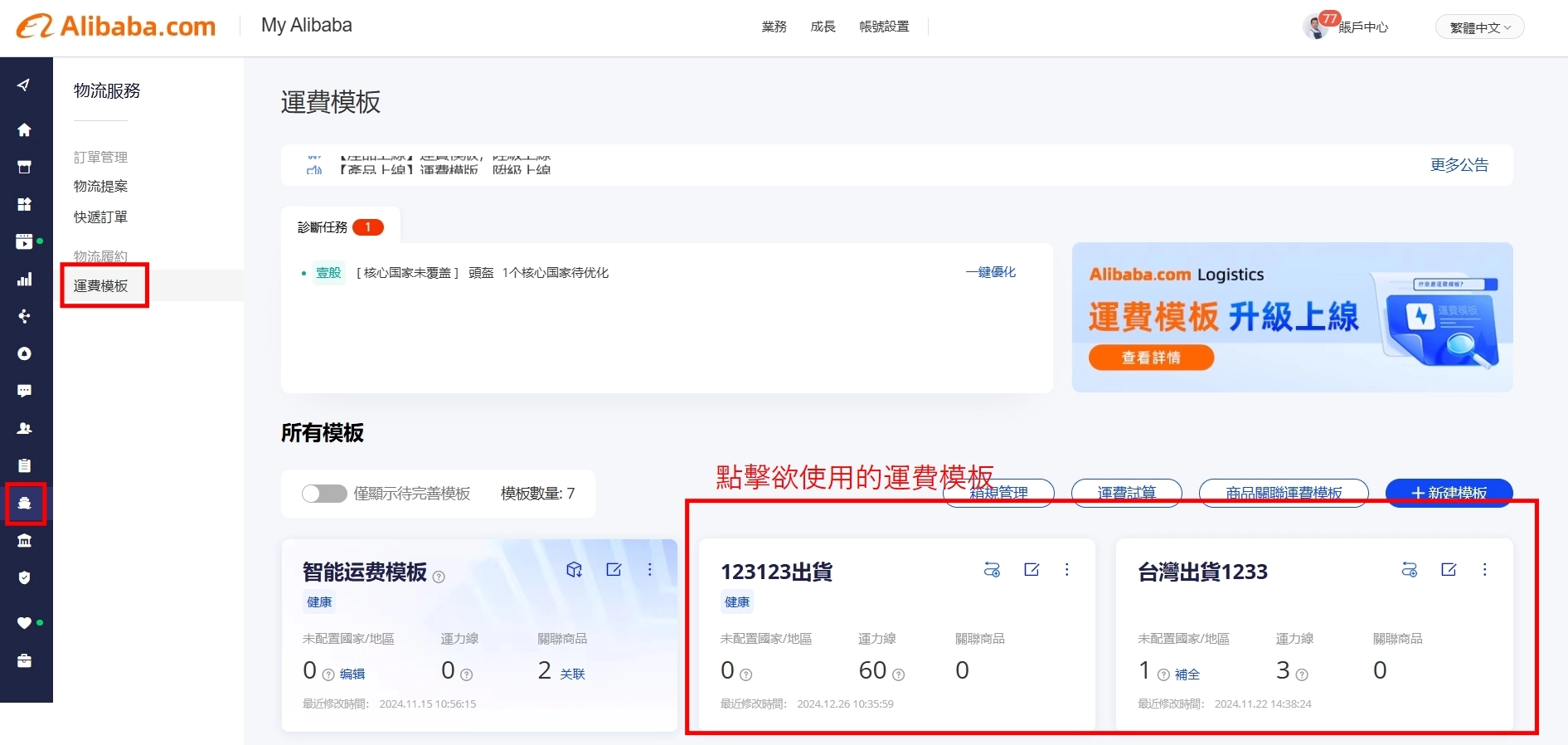Click 编辑 link on 智能运费模板 card
The height and width of the screenshot is (745, 1568).
(352, 674)
